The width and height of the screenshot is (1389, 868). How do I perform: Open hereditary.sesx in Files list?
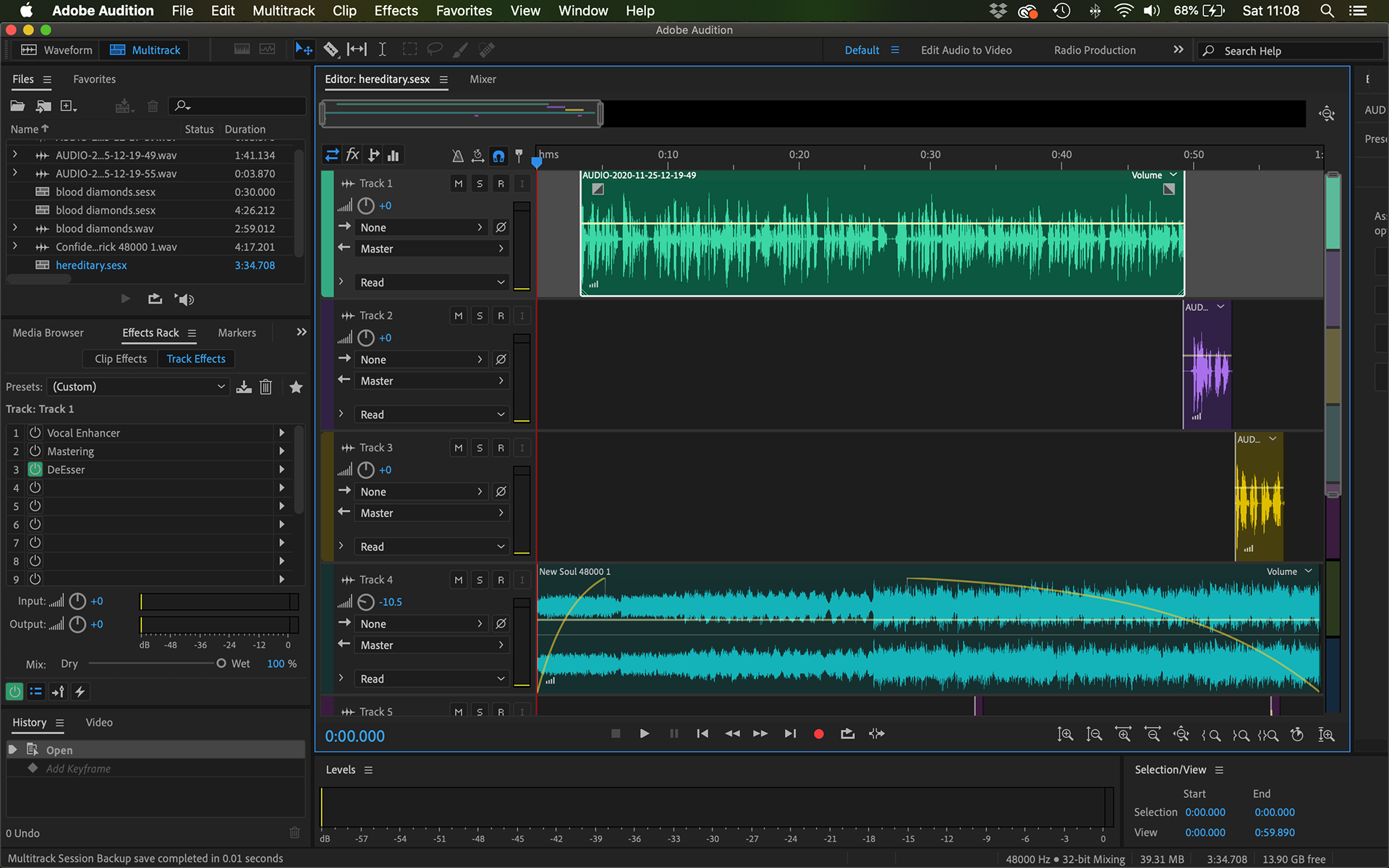click(91, 265)
